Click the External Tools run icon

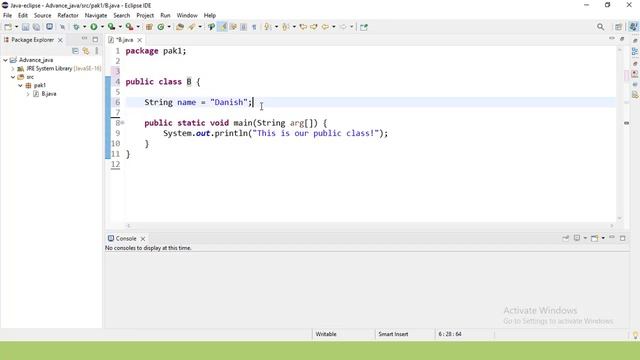coord(129,27)
